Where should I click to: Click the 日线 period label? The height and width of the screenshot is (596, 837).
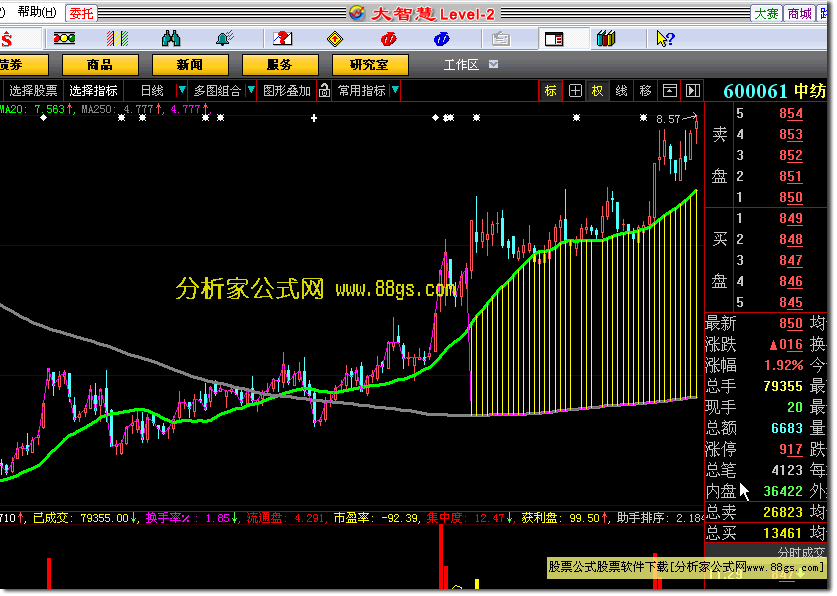tap(152, 91)
